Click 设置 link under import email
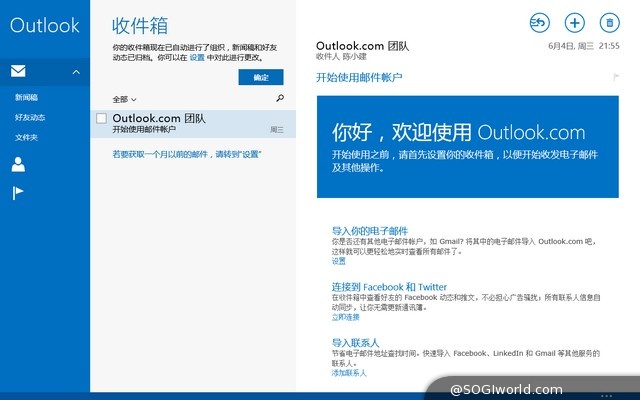 coord(339,261)
